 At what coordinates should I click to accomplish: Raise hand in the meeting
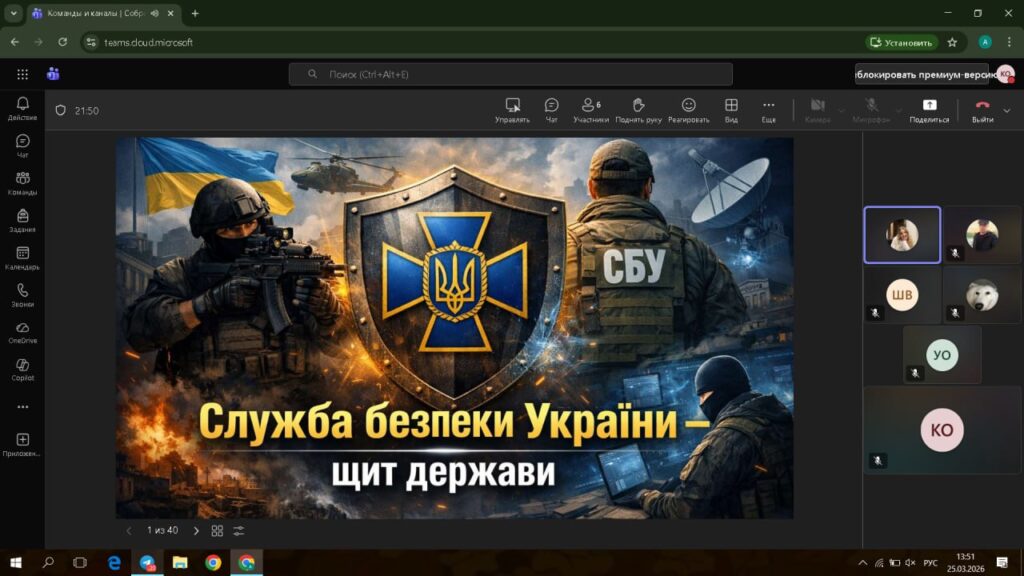(638, 110)
